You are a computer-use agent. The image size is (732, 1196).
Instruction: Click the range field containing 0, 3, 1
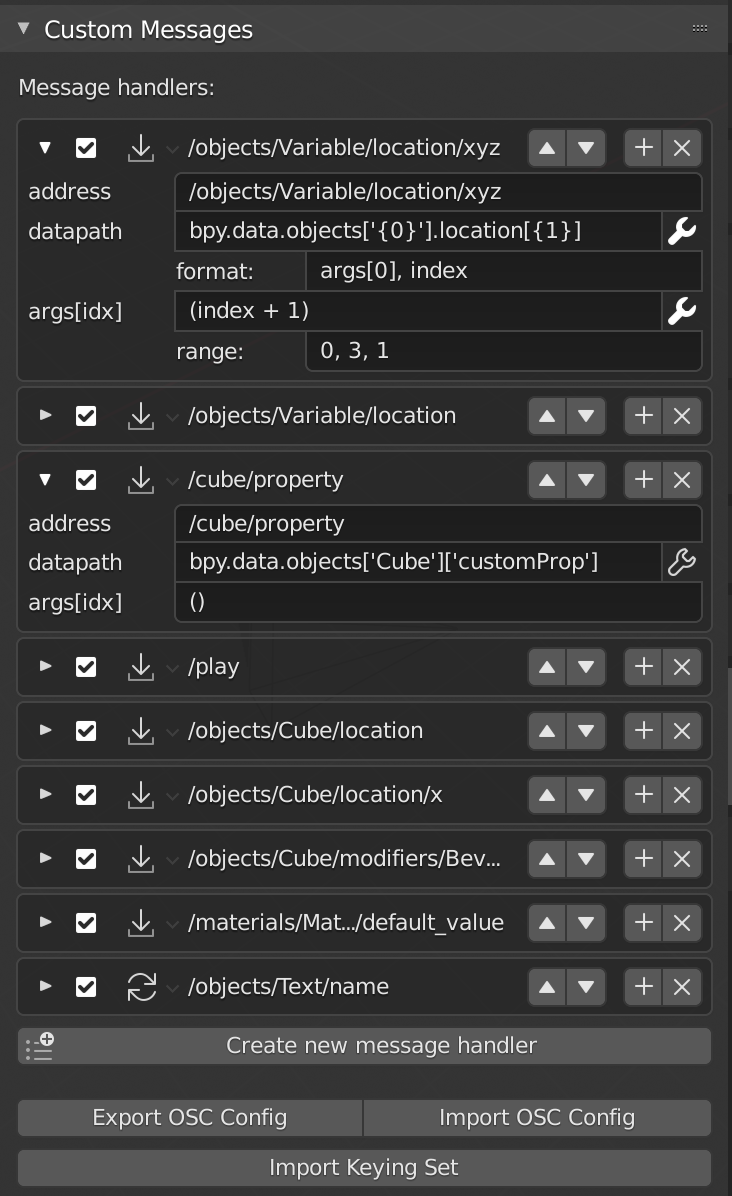(503, 351)
